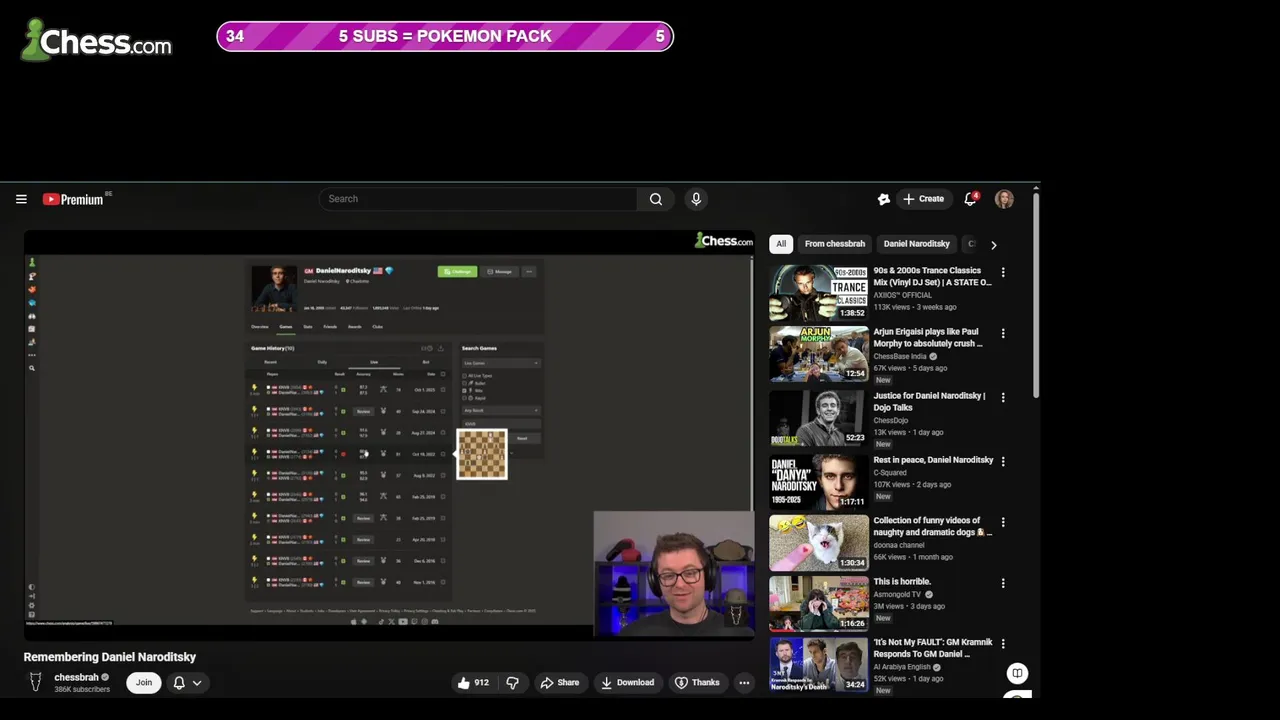Open the Danya Naroditsky 1:17:11 thumbnail
1280x720 pixels.
(819, 482)
